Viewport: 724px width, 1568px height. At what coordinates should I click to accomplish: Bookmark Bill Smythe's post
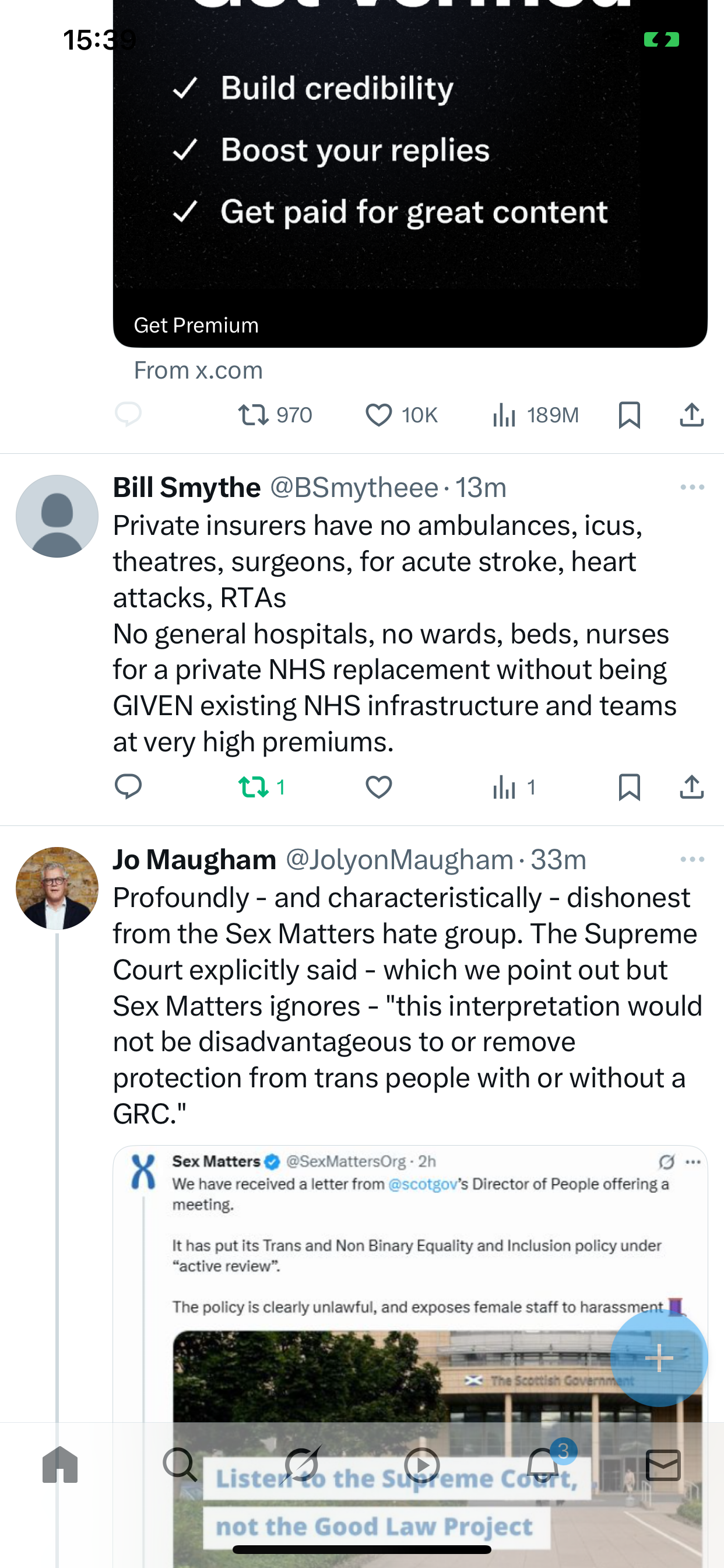click(x=629, y=787)
